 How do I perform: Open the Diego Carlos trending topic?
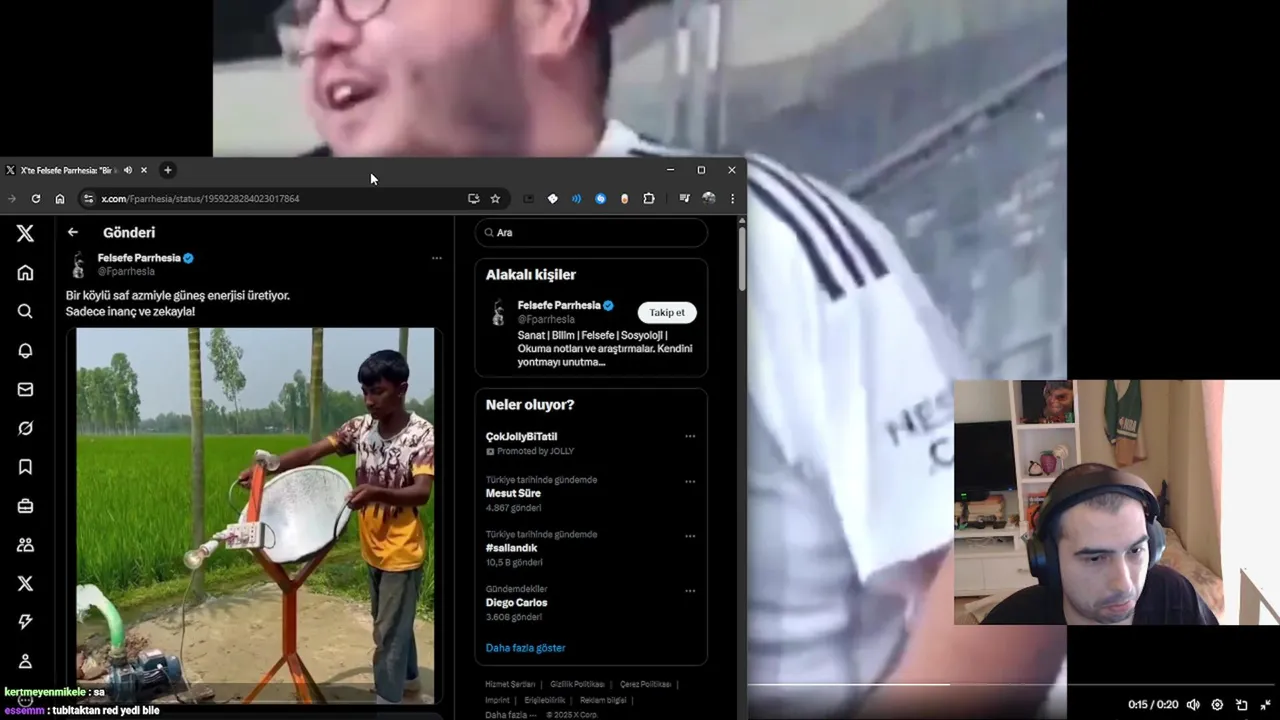[x=517, y=603]
